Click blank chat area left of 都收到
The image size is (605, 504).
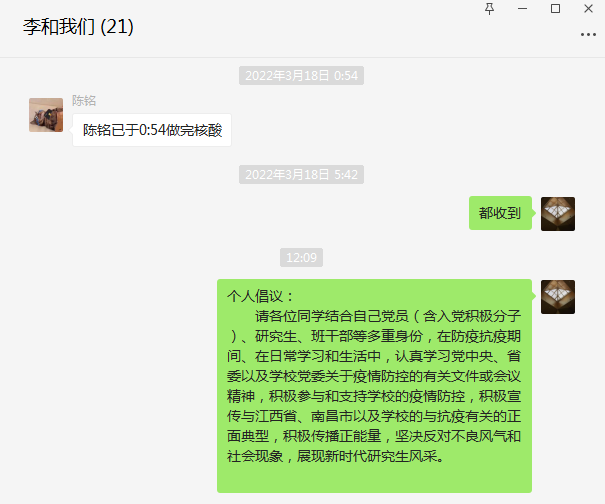point(232,213)
